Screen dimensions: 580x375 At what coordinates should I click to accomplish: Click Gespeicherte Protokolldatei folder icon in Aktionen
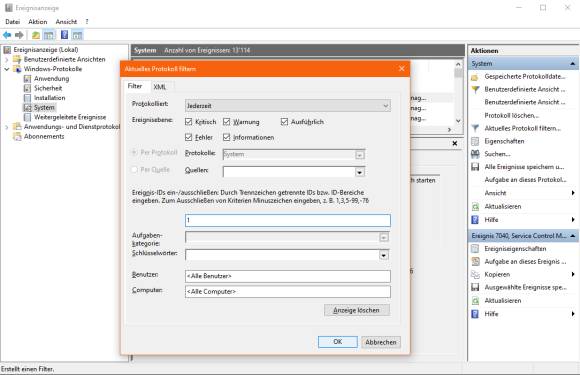475,77
